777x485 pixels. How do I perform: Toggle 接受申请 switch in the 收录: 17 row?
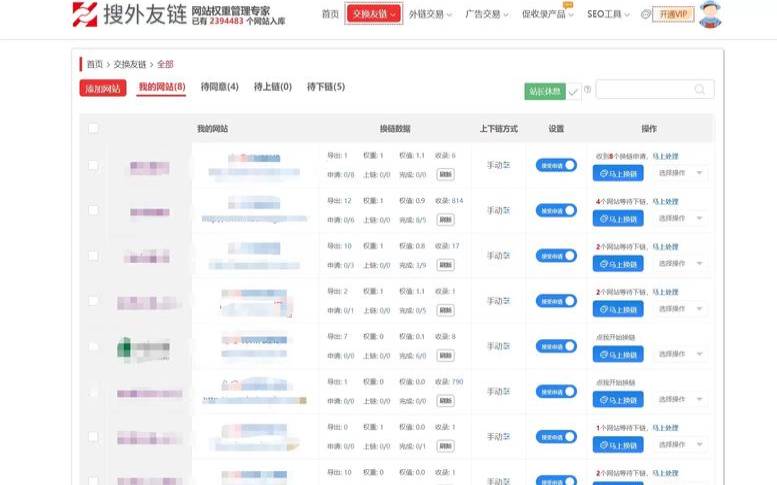click(556, 256)
